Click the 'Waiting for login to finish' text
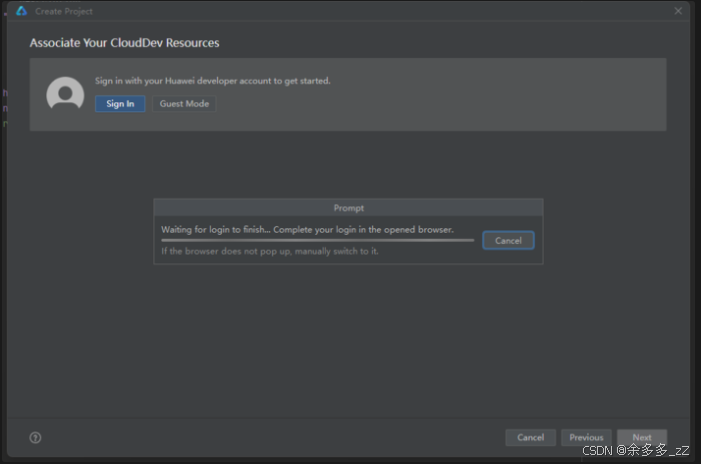 coord(307,230)
